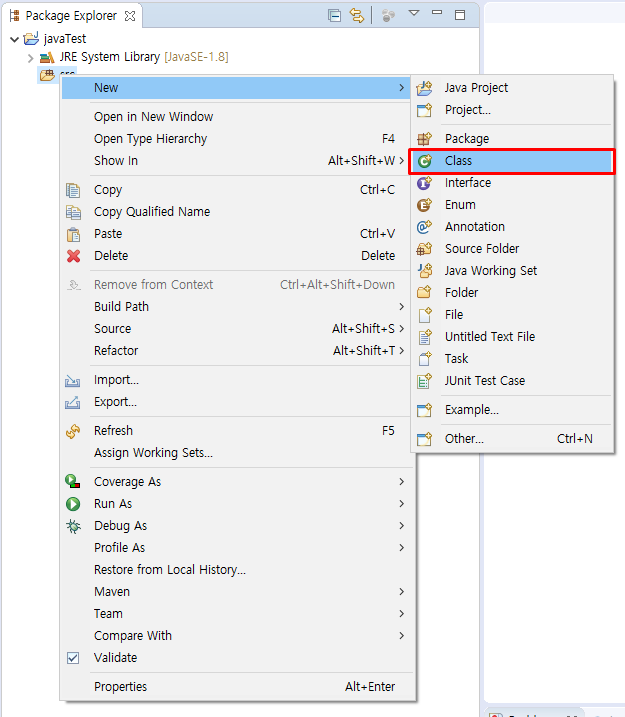Open Properties from the context menu
The width and height of the screenshot is (625, 717).
click(x=237, y=687)
